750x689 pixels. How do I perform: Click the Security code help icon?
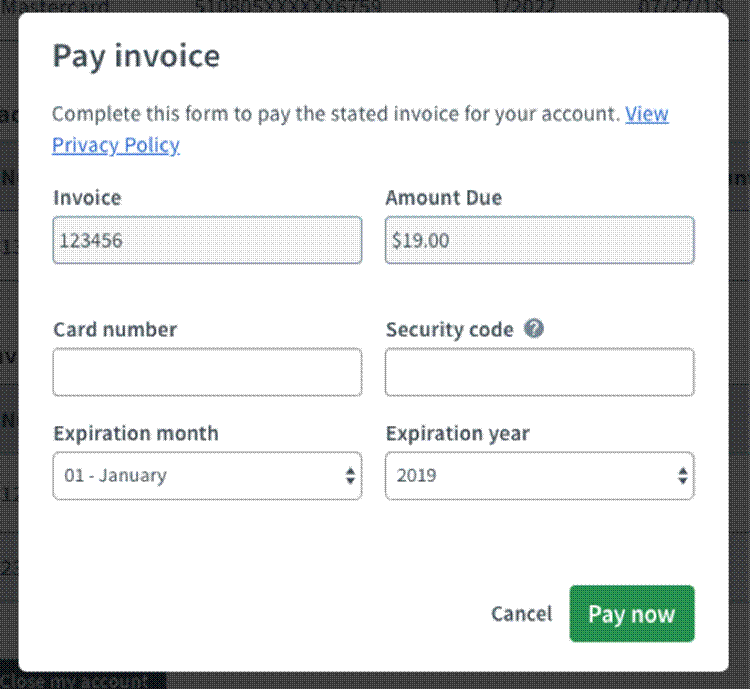533,329
